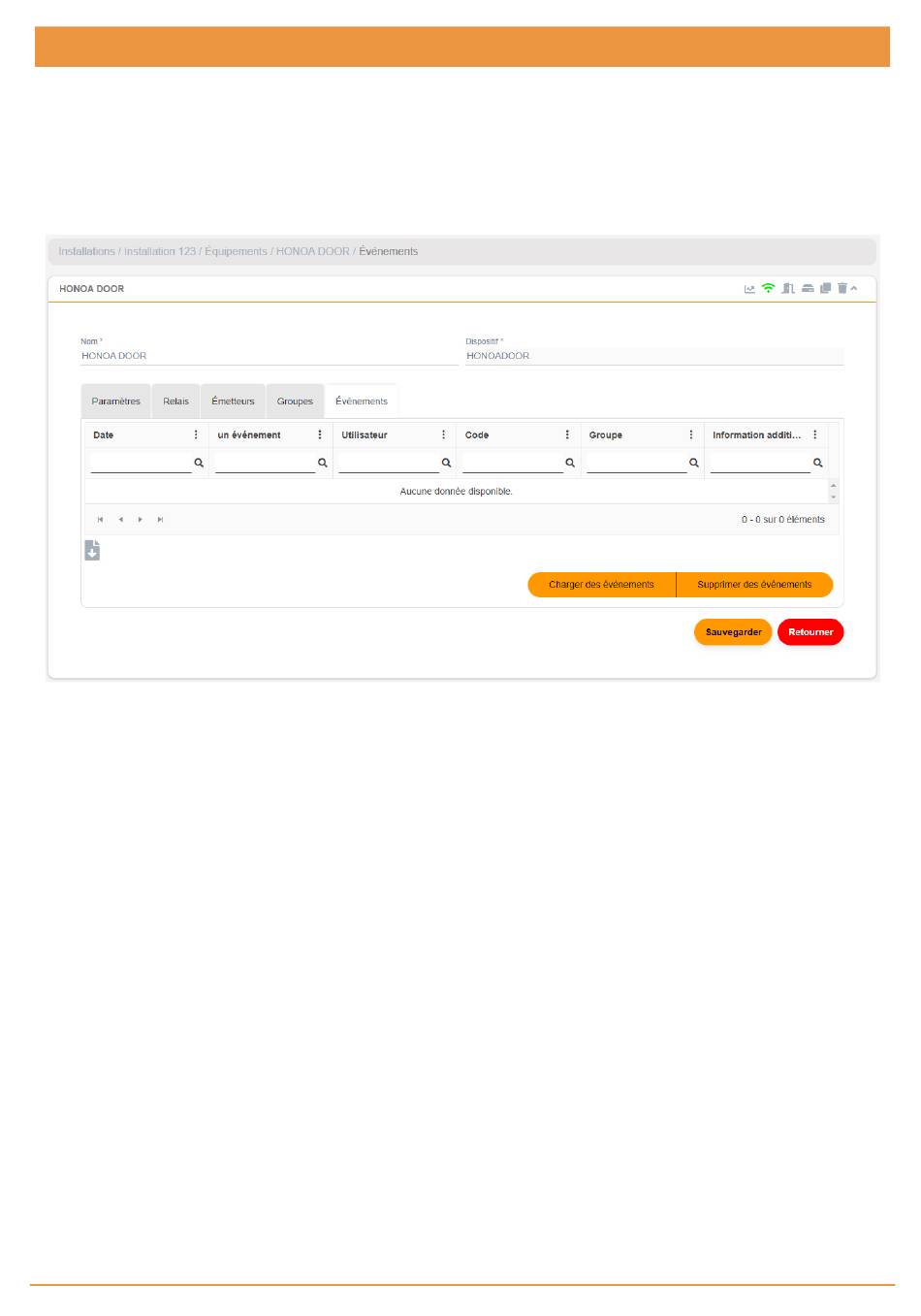Click the door icon in header

(788, 288)
